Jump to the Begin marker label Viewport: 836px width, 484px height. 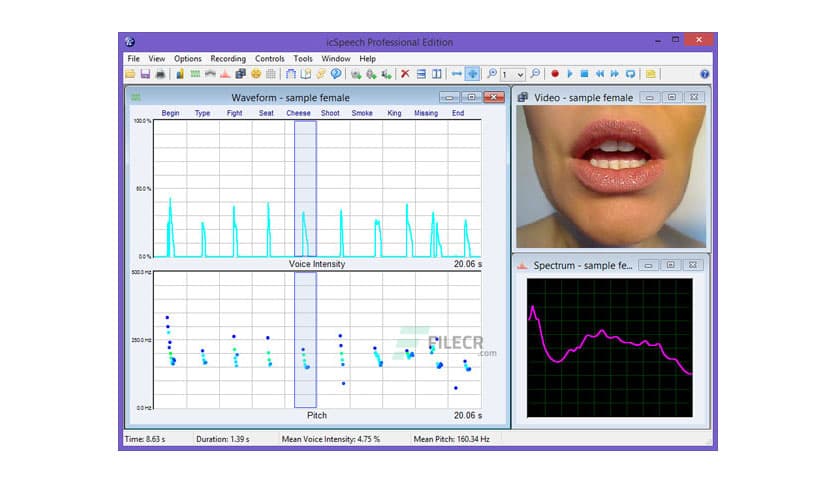click(x=171, y=113)
